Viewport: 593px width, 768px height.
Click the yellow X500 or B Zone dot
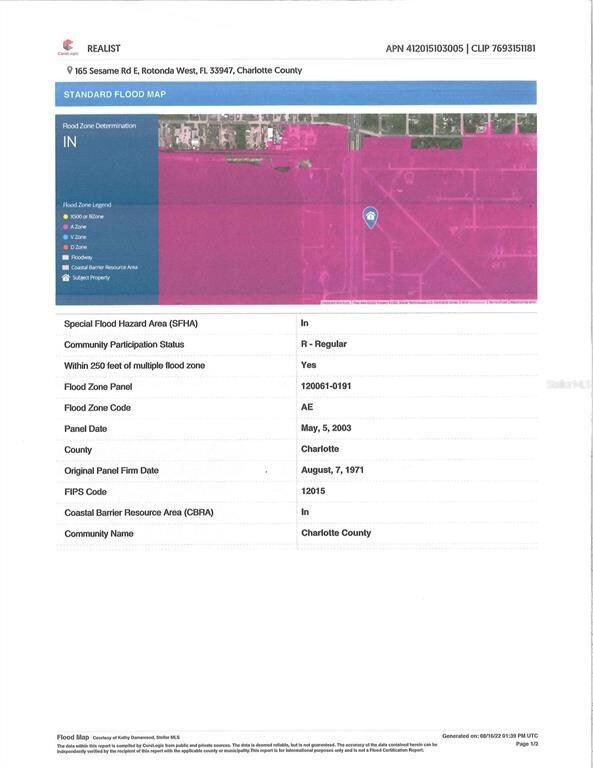[66, 216]
